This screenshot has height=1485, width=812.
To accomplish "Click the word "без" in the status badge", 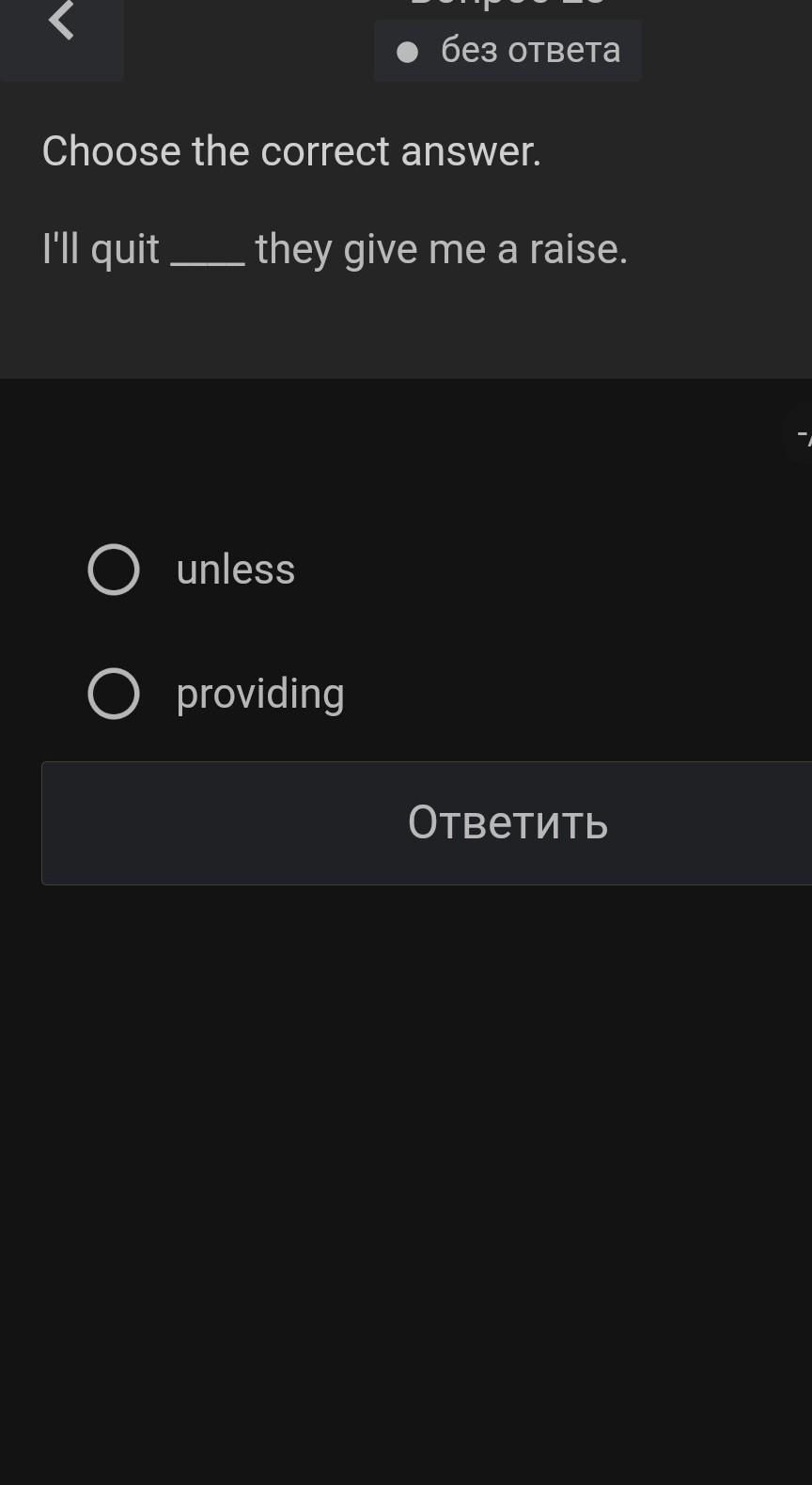I will 469,51.
